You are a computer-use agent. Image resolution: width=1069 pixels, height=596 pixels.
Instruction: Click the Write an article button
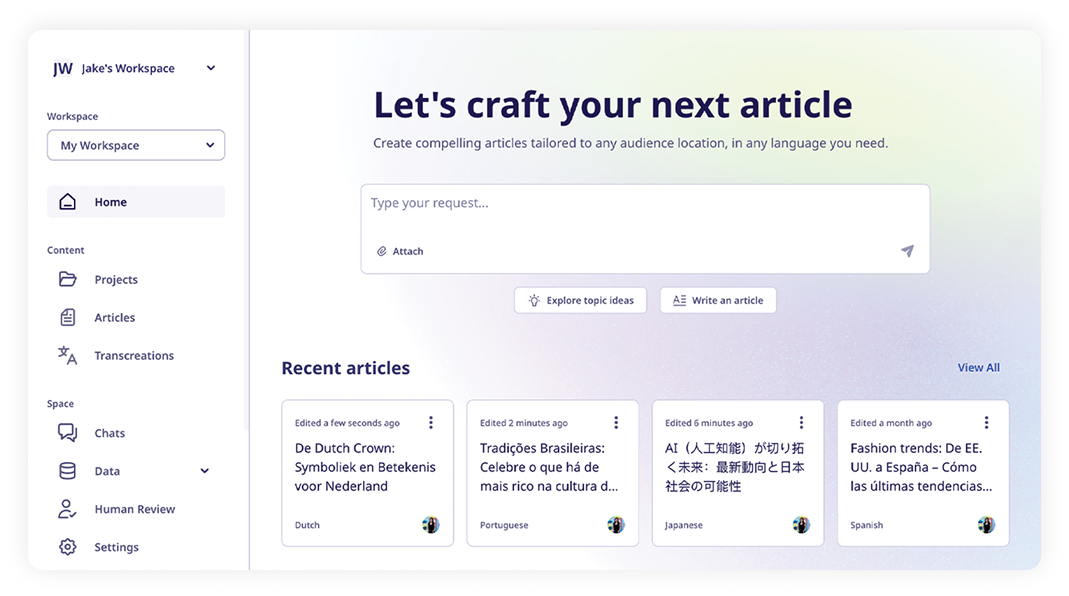[718, 300]
